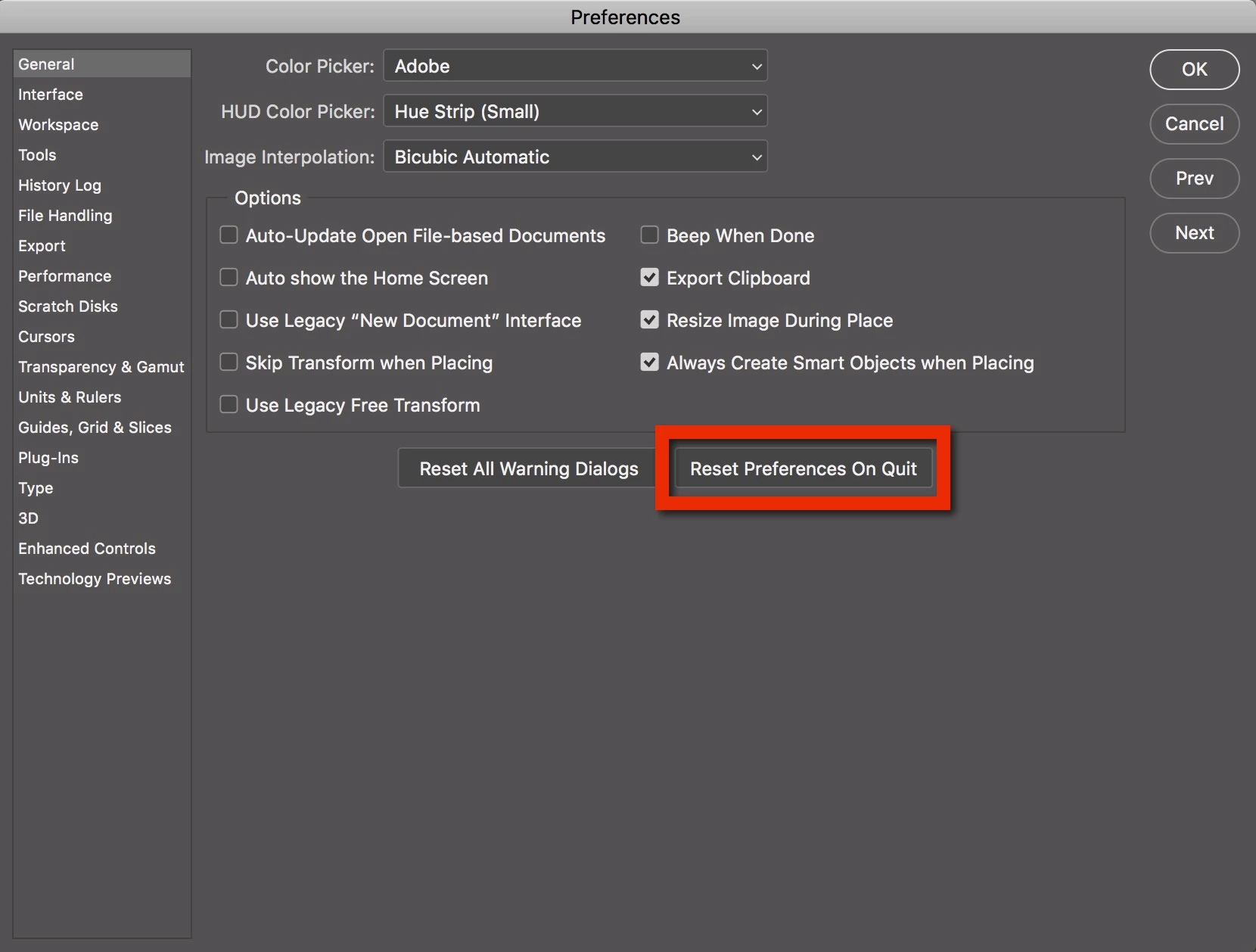
Task: Cancel the Preferences dialog
Action: point(1194,124)
